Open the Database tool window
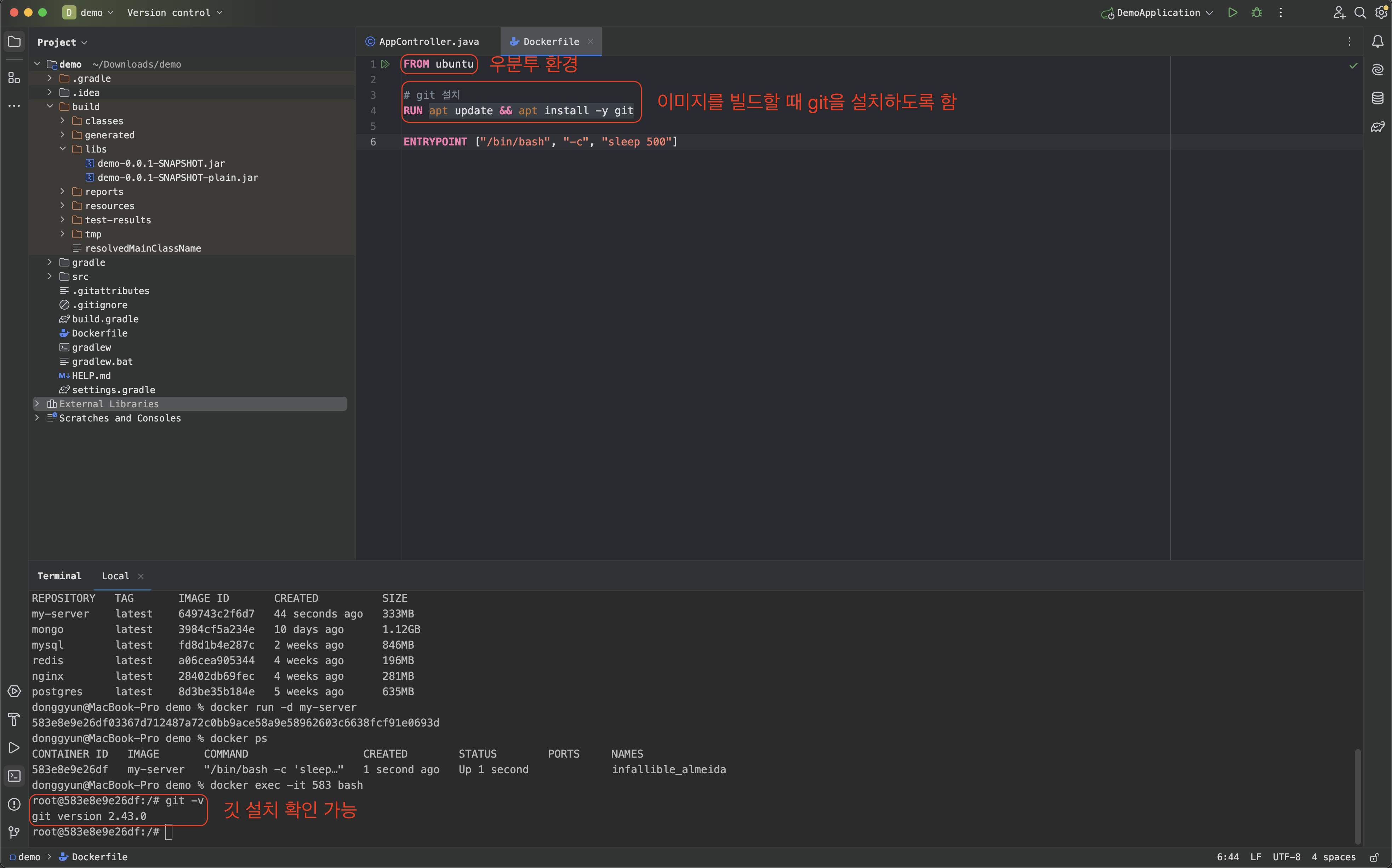This screenshot has width=1392, height=868. (x=1377, y=98)
